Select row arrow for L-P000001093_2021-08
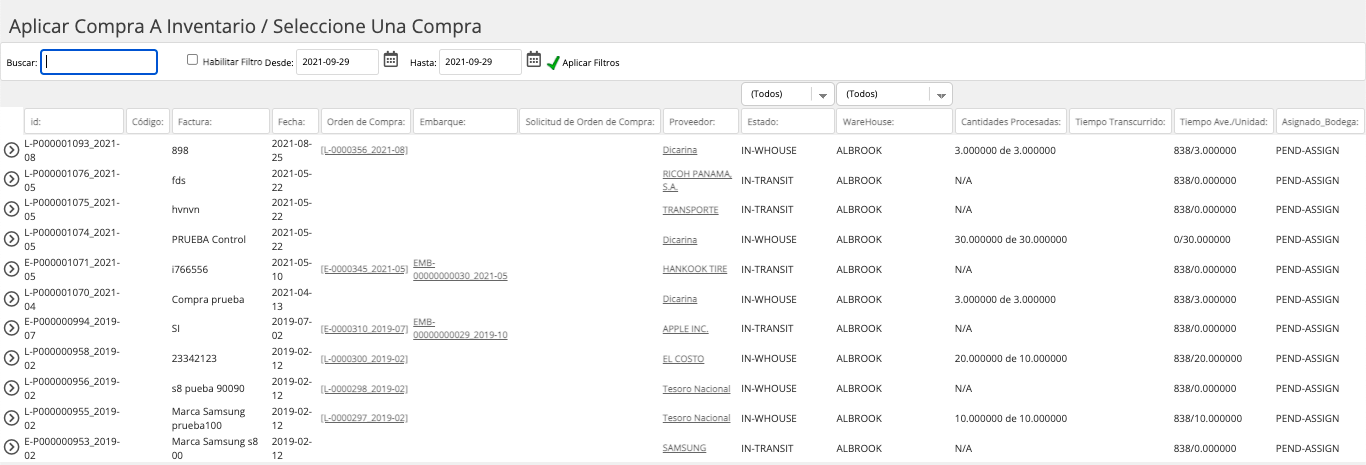Viewport: 1366px width, 465px height. point(12,150)
